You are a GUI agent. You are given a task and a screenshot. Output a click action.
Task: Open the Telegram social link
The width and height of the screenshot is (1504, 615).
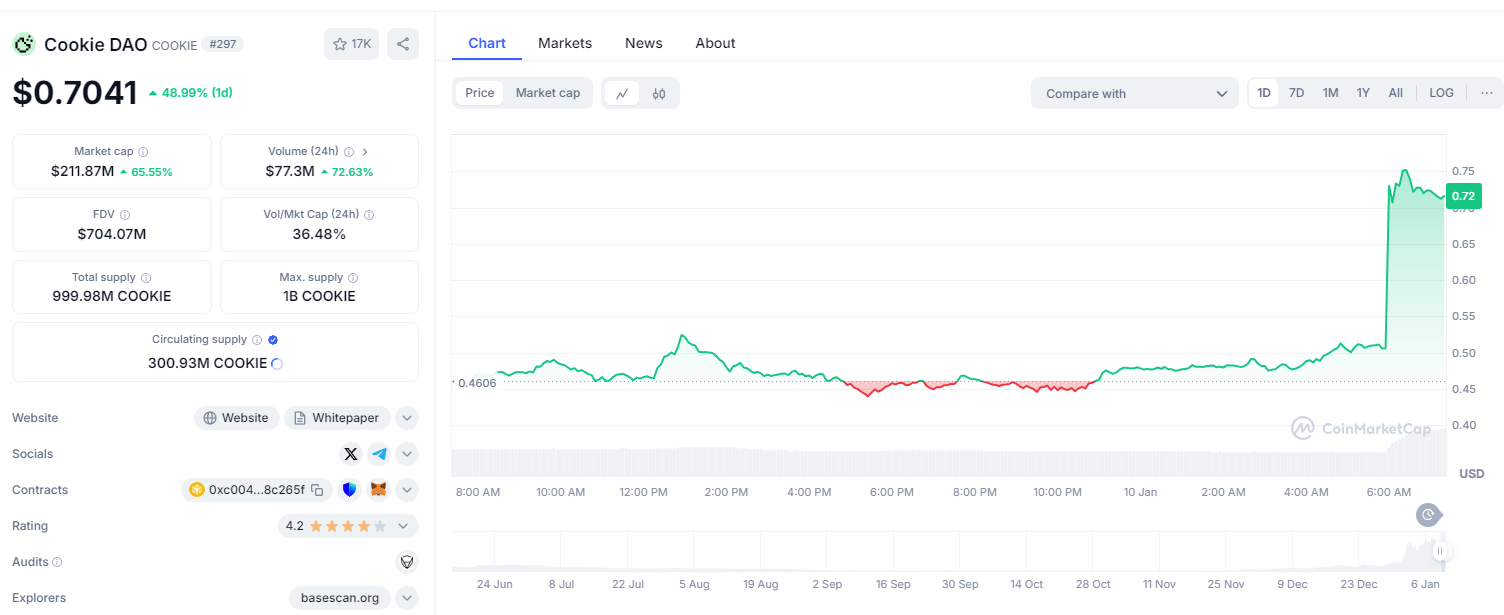(379, 454)
